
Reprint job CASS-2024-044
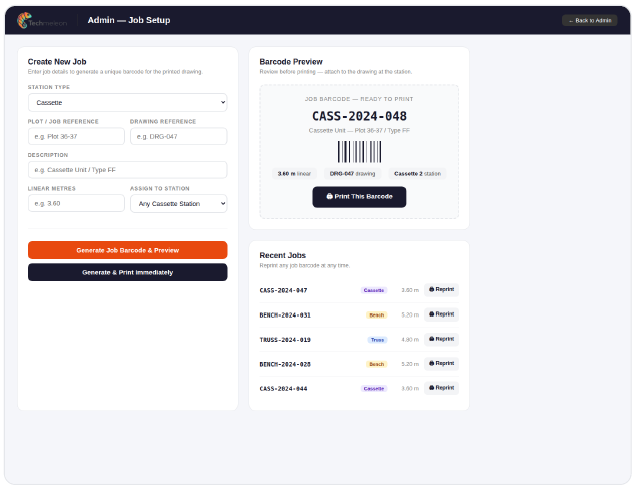pyautogui.click(x=441, y=388)
